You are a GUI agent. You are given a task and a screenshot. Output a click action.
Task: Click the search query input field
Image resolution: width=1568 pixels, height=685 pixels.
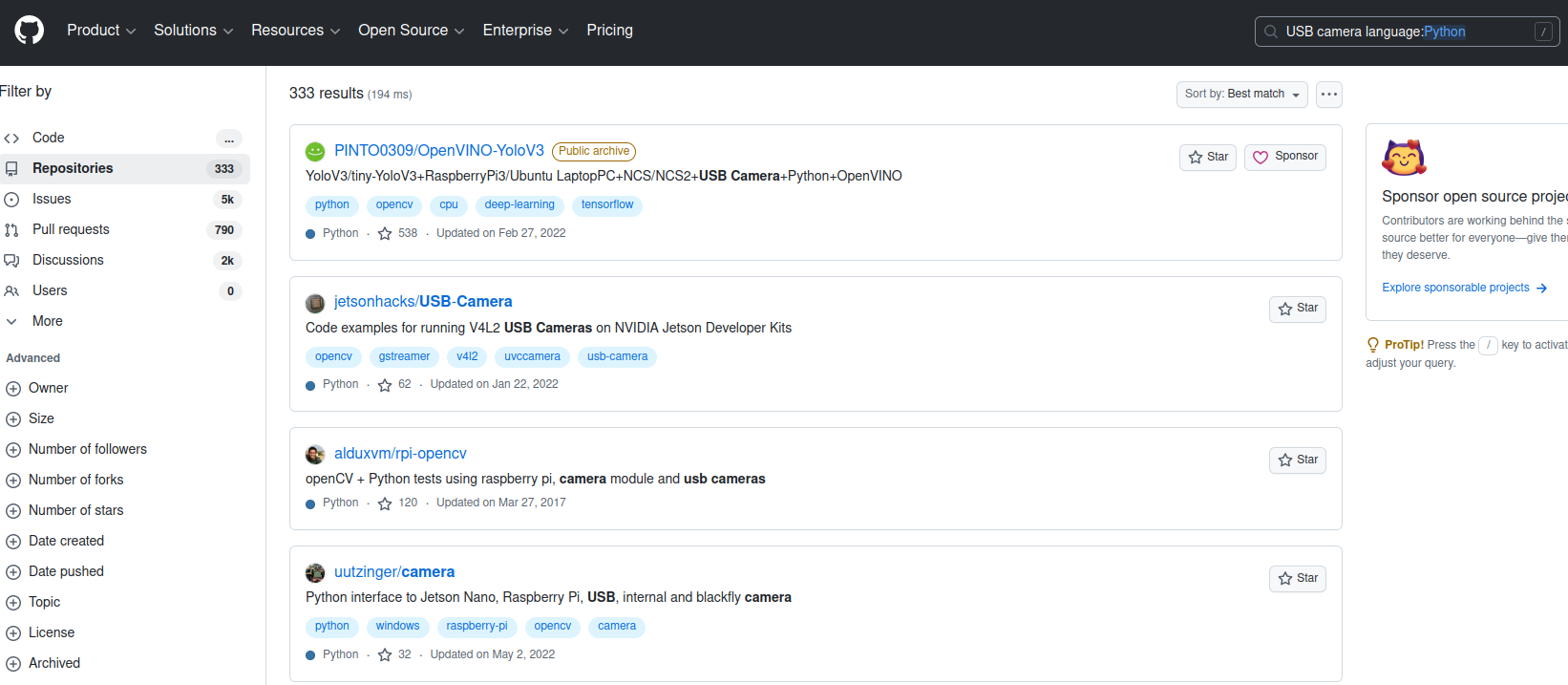tap(1408, 32)
